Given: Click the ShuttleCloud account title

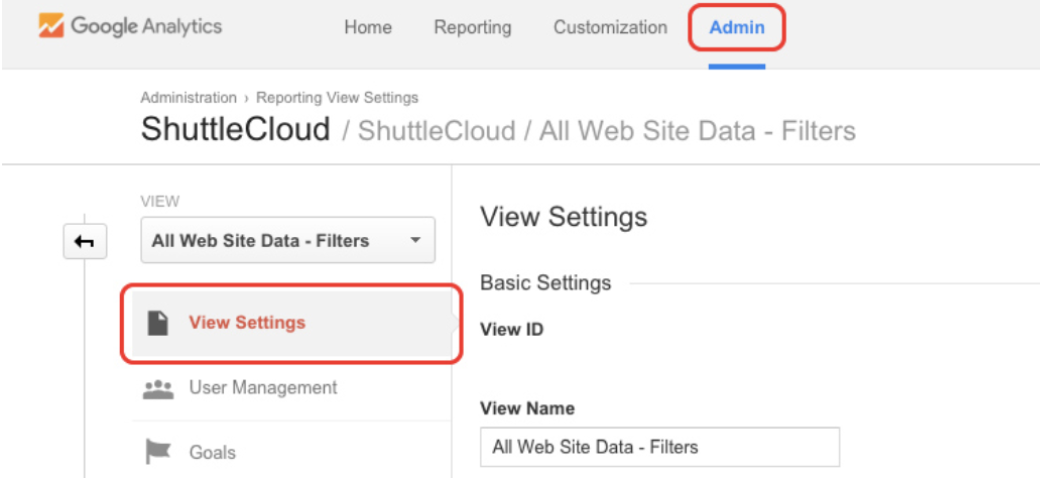Looking at the screenshot, I should pos(235,129).
